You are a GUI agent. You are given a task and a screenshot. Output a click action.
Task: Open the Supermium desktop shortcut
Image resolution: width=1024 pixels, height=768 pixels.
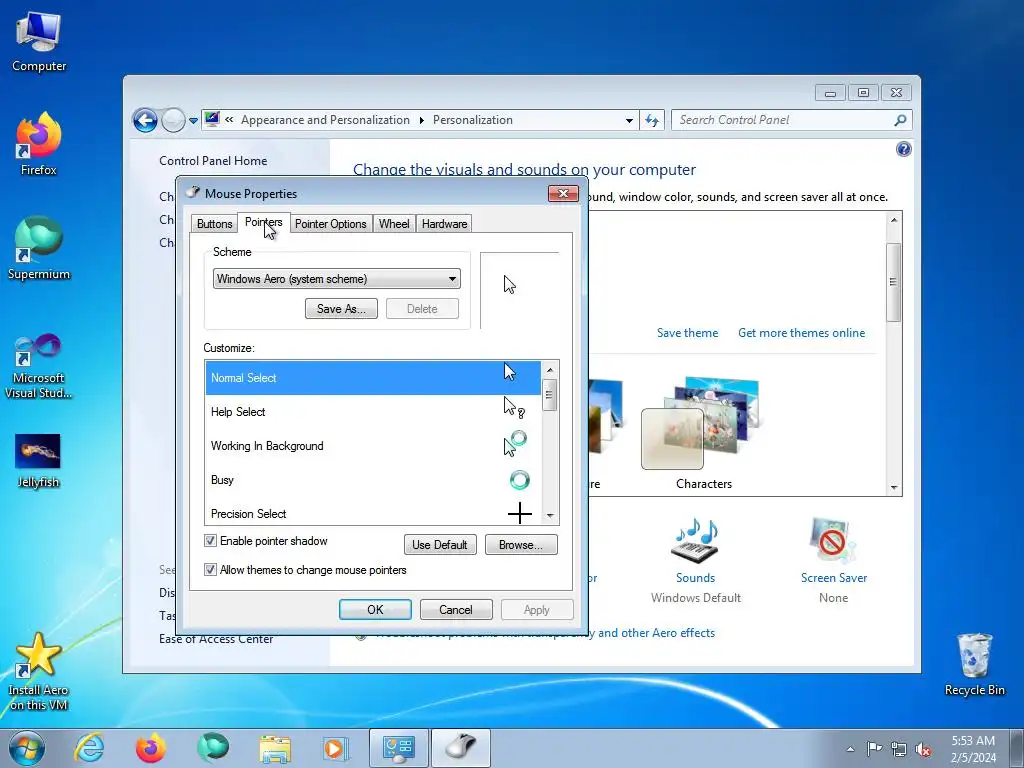coord(39,248)
